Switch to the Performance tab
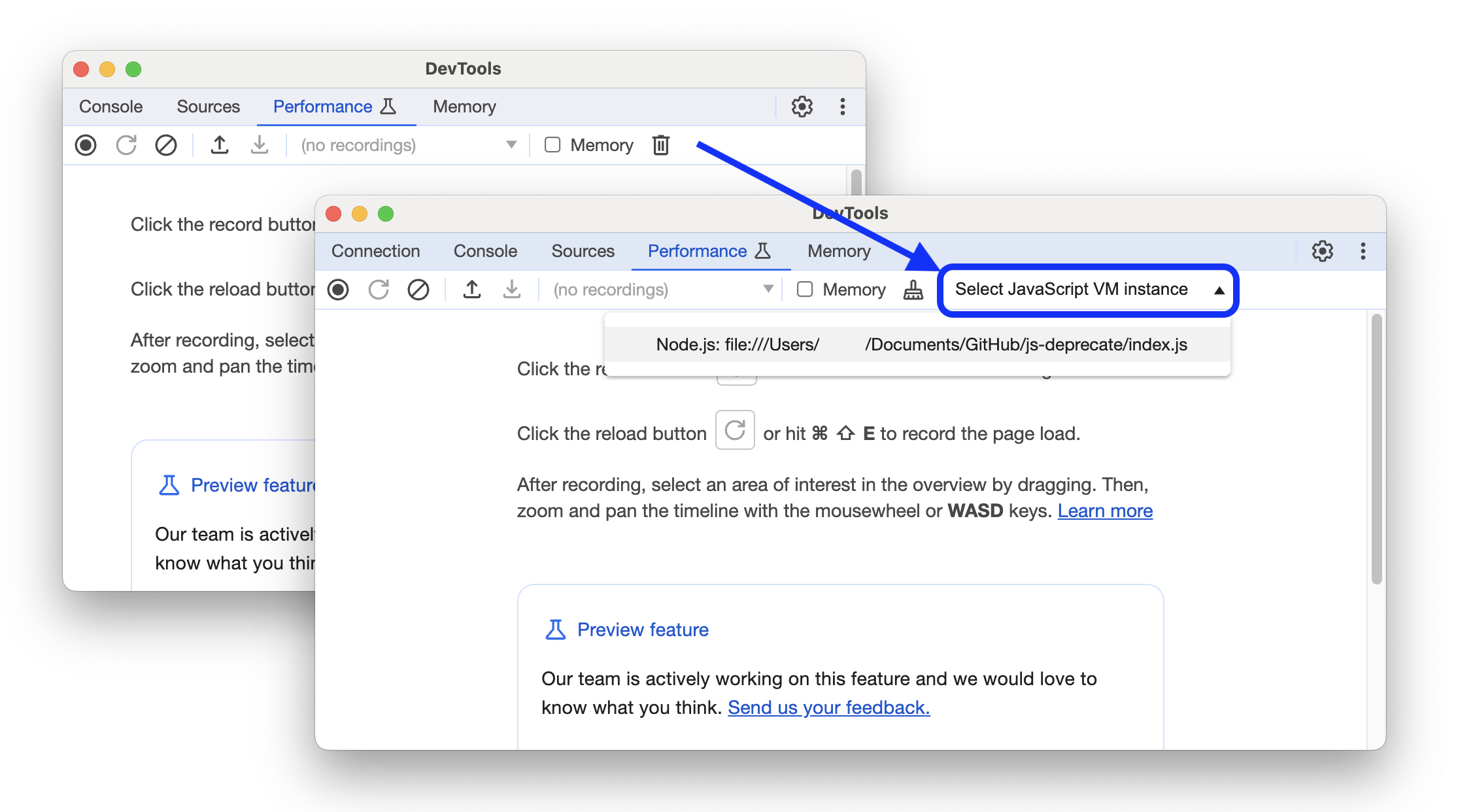Viewport: 1458px width, 812px height. tap(696, 251)
